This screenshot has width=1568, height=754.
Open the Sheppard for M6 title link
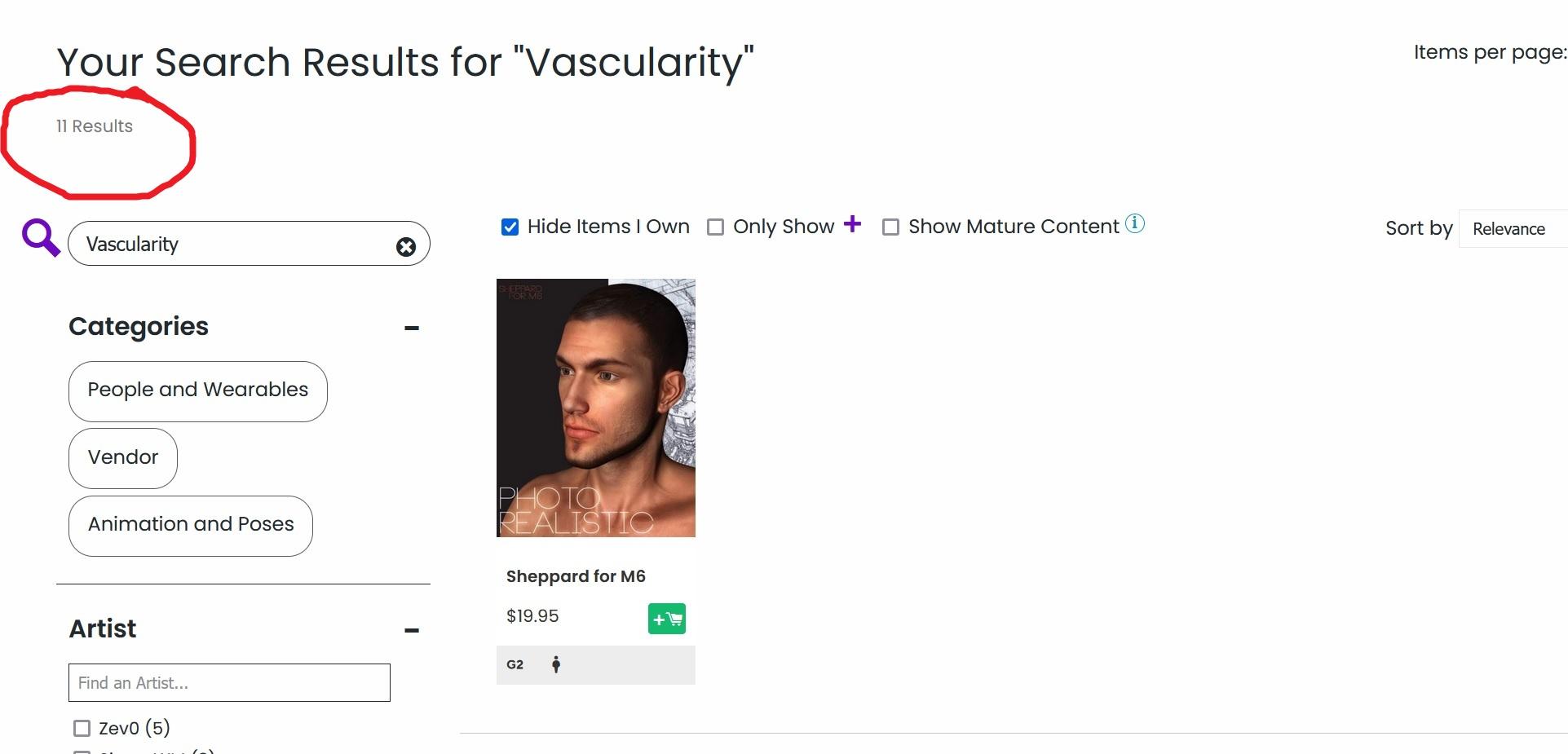(576, 576)
